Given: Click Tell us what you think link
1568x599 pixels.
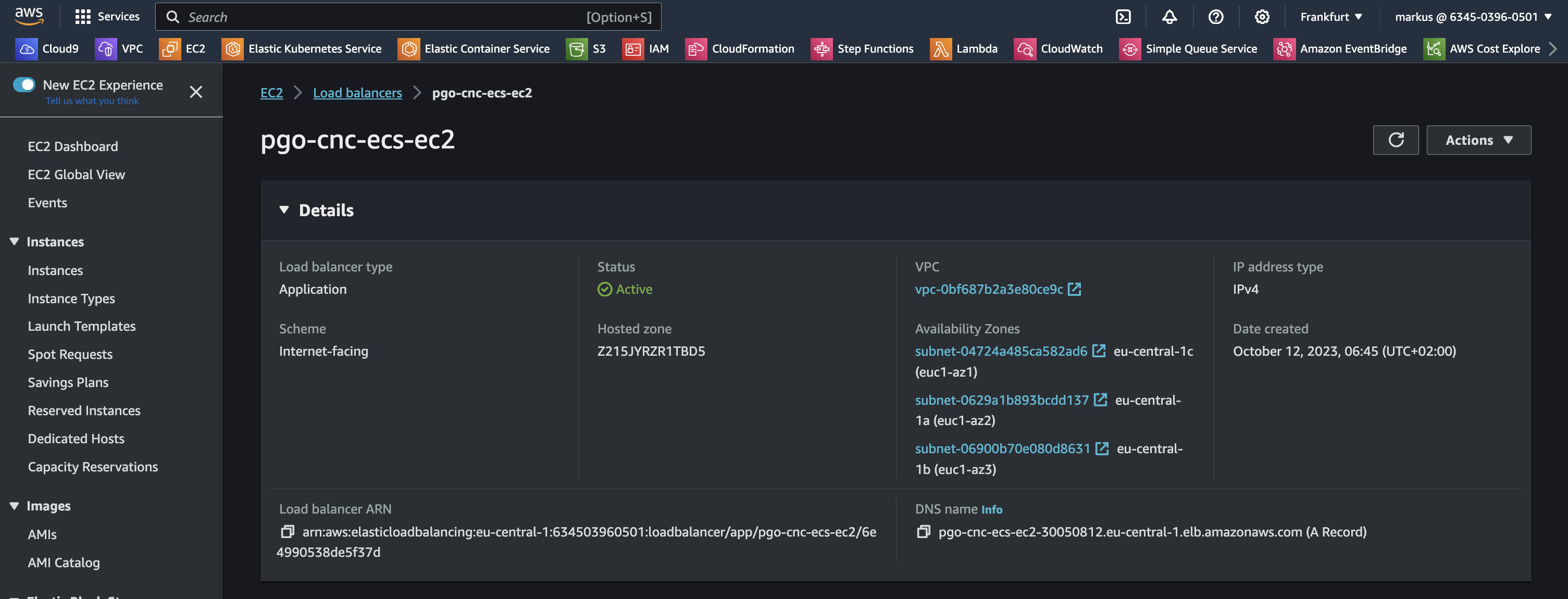Looking at the screenshot, I should [x=92, y=101].
